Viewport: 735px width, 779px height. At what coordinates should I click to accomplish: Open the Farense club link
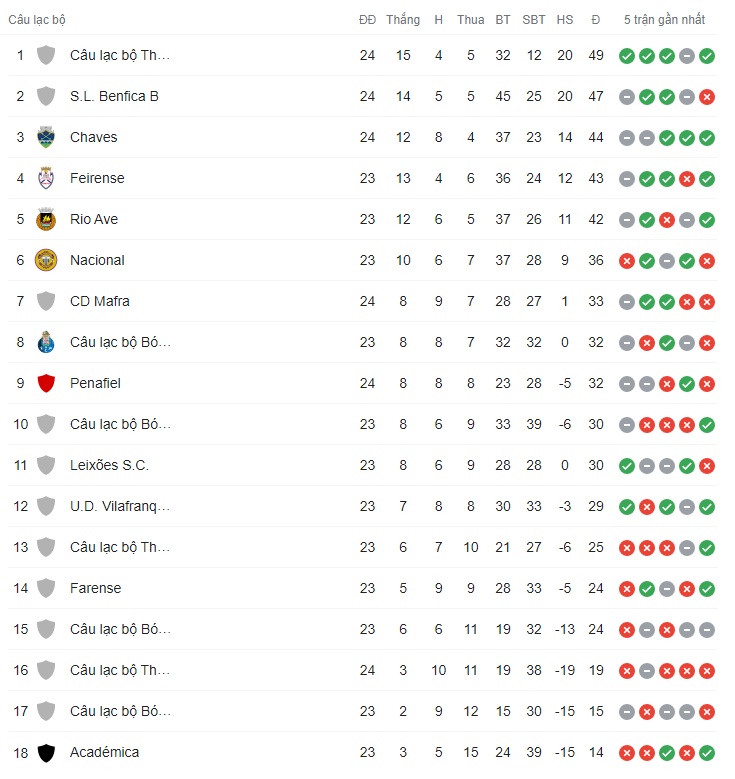(95, 588)
